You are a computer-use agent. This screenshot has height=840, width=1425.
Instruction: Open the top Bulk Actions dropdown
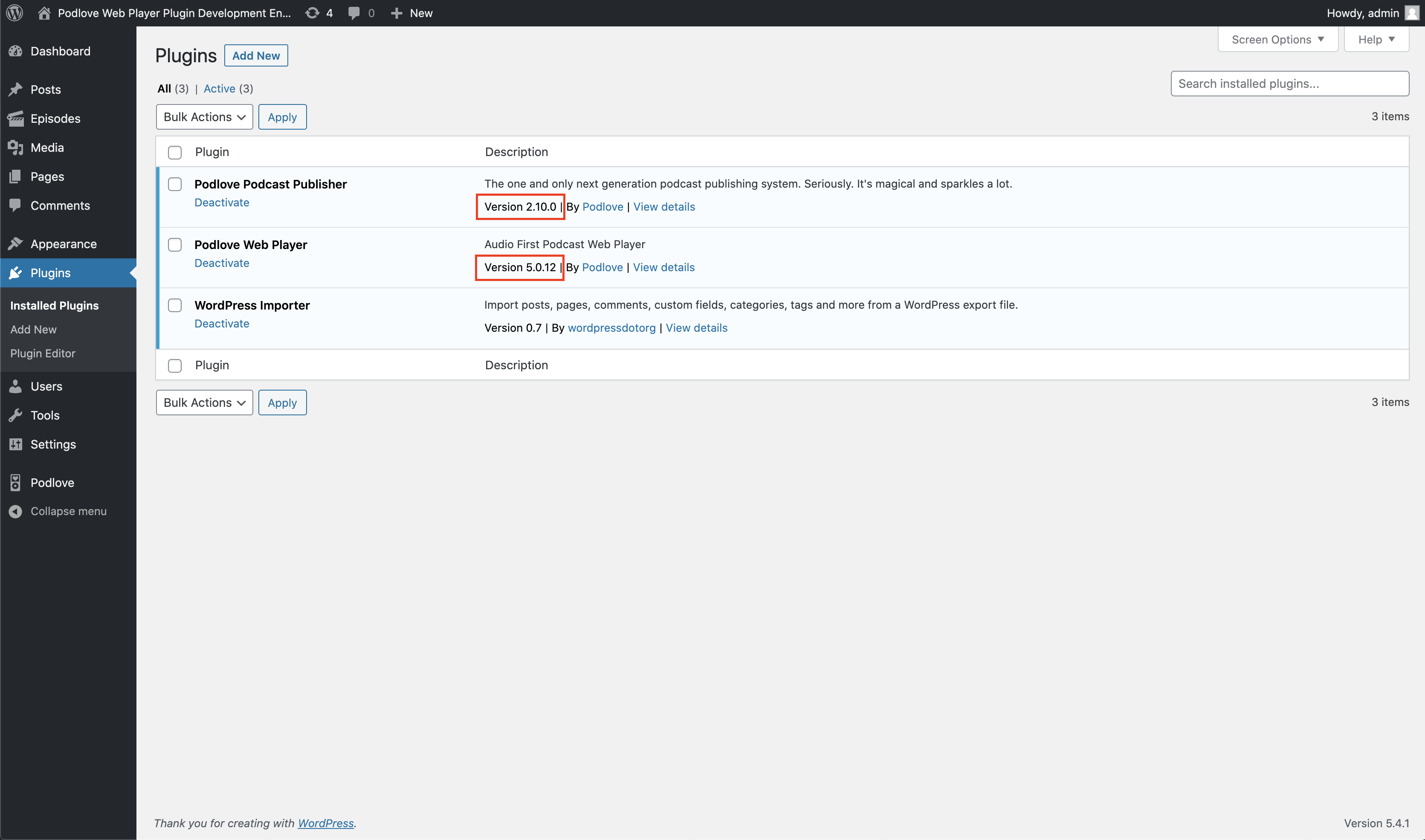(x=204, y=116)
